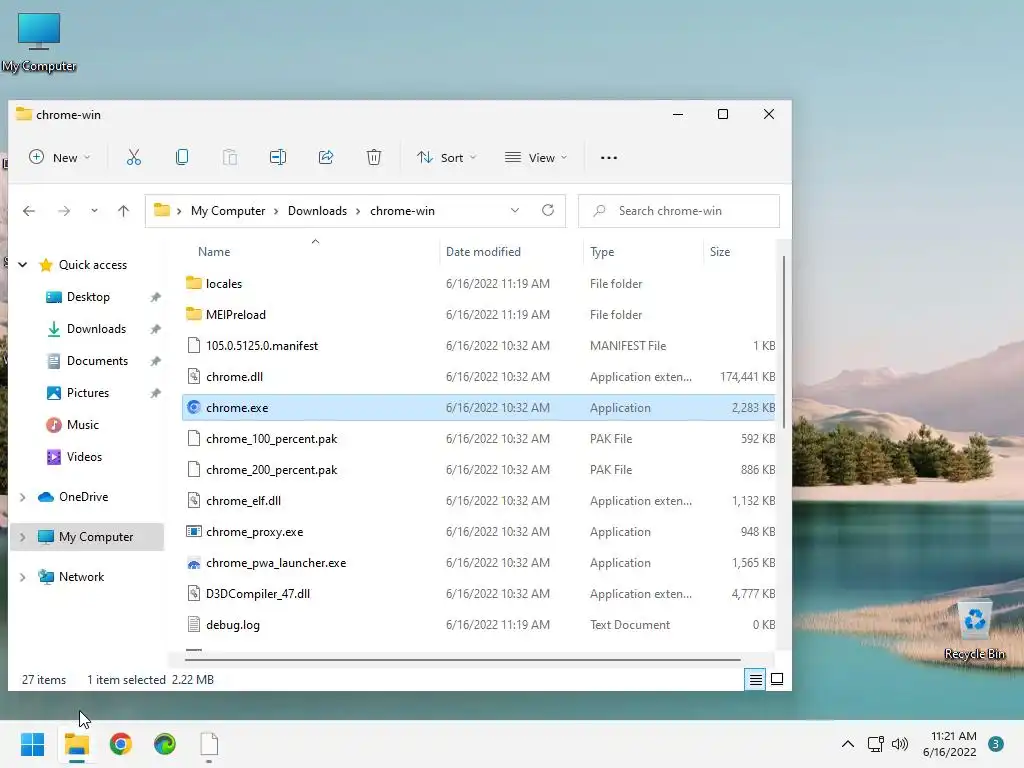Expand the My Computer tree node
The width and height of the screenshot is (1024, 768).
tap(23, 537)
